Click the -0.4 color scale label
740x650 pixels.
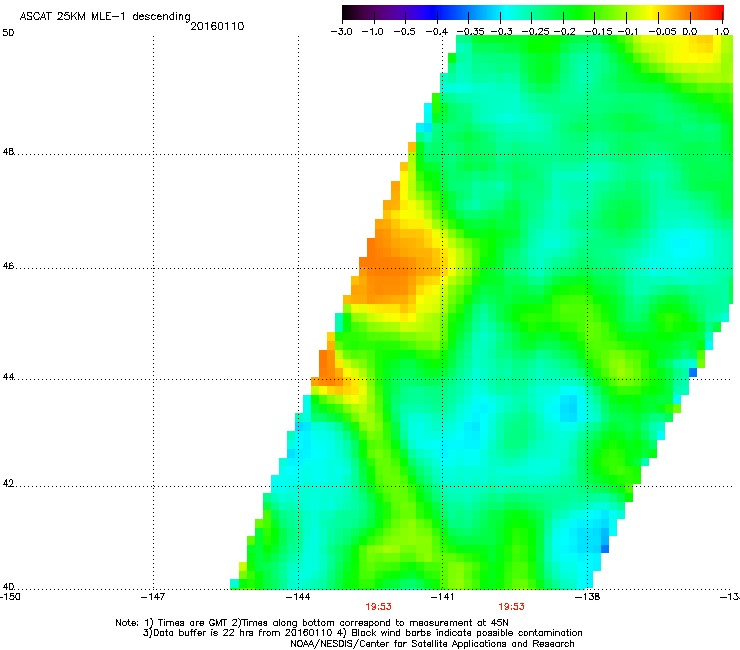437,32
